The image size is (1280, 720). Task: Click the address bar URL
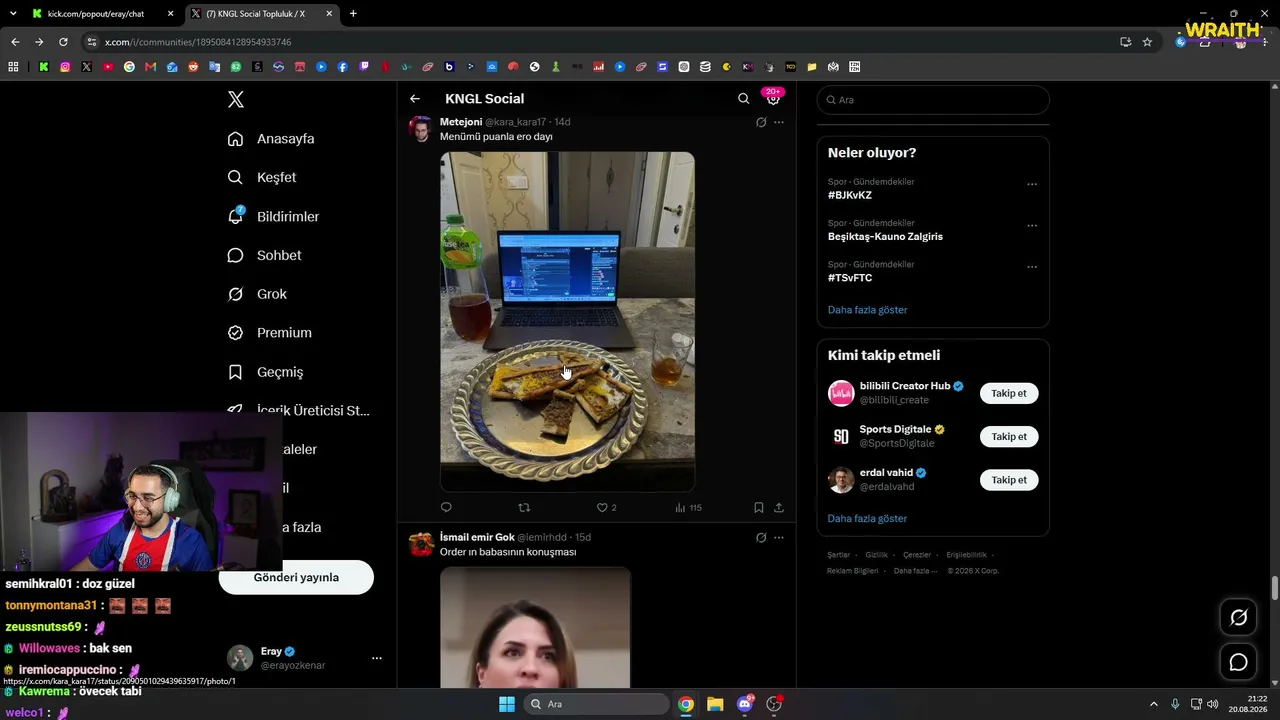198,42
